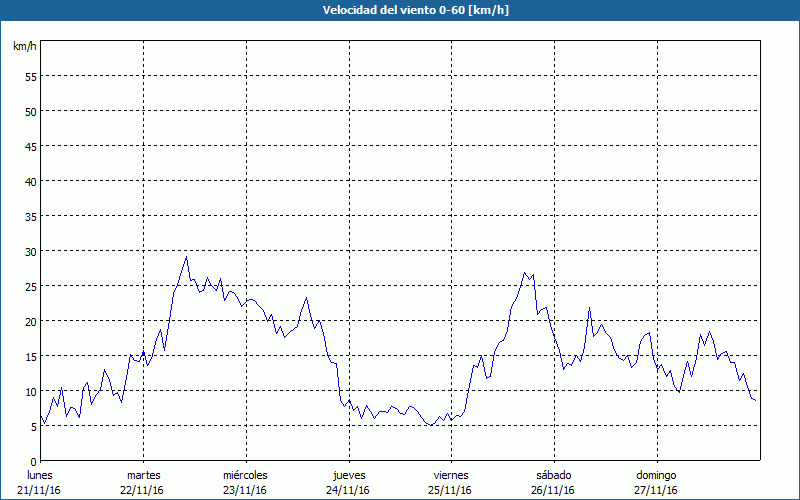Click the 30 tick on the y-axis
Image resolution: width=800 pixels, height=500 pixels.
coord(30,251)
